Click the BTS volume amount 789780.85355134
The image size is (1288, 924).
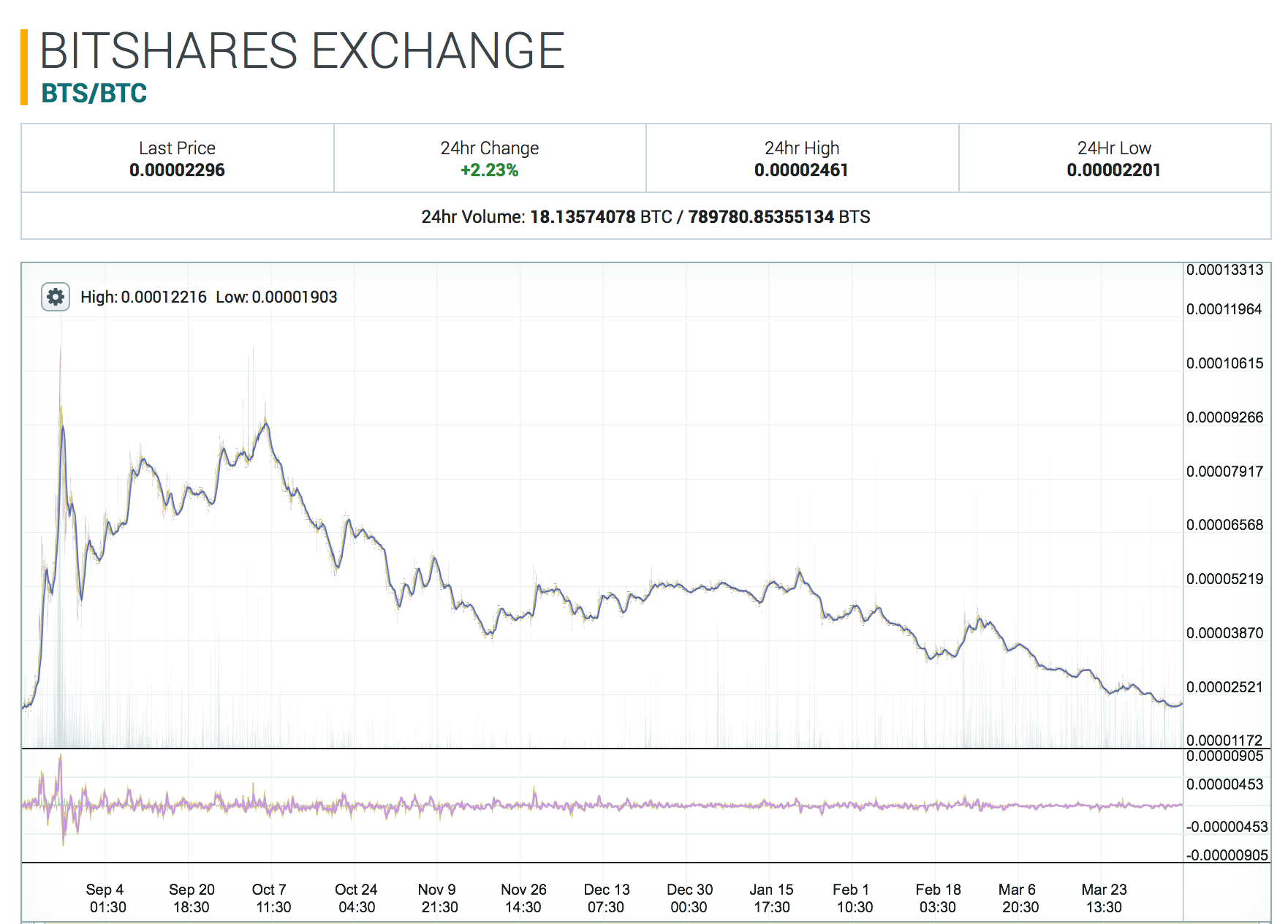click(761, 217)
